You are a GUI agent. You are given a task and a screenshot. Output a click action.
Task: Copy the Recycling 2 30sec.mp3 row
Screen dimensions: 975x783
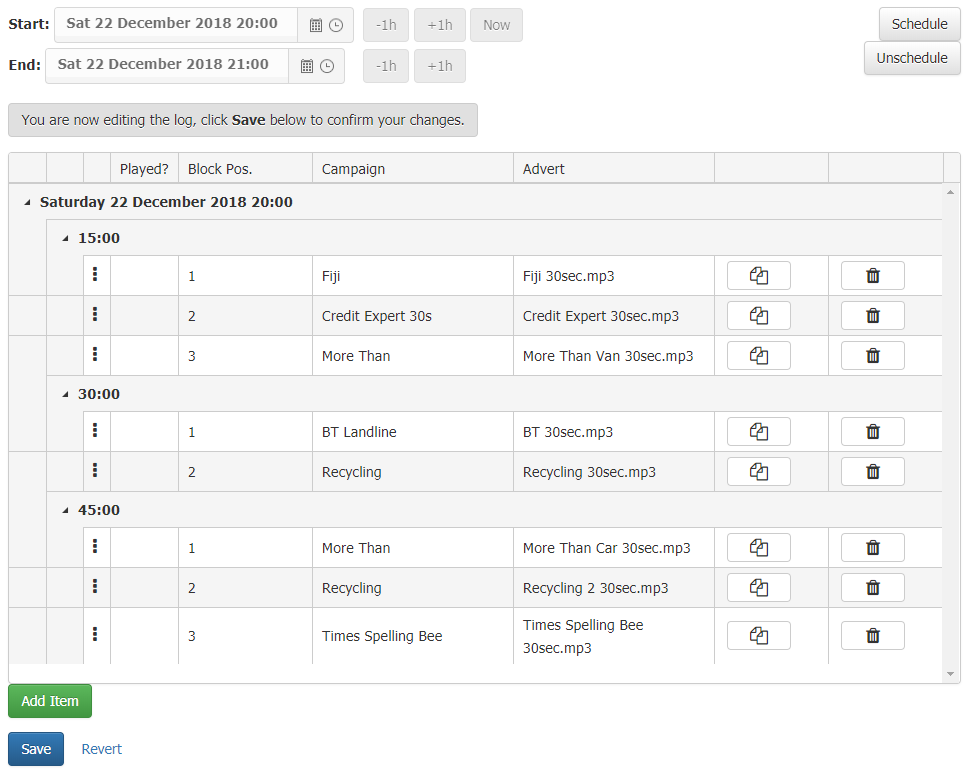pyautogui.click(x=758, y=588)
